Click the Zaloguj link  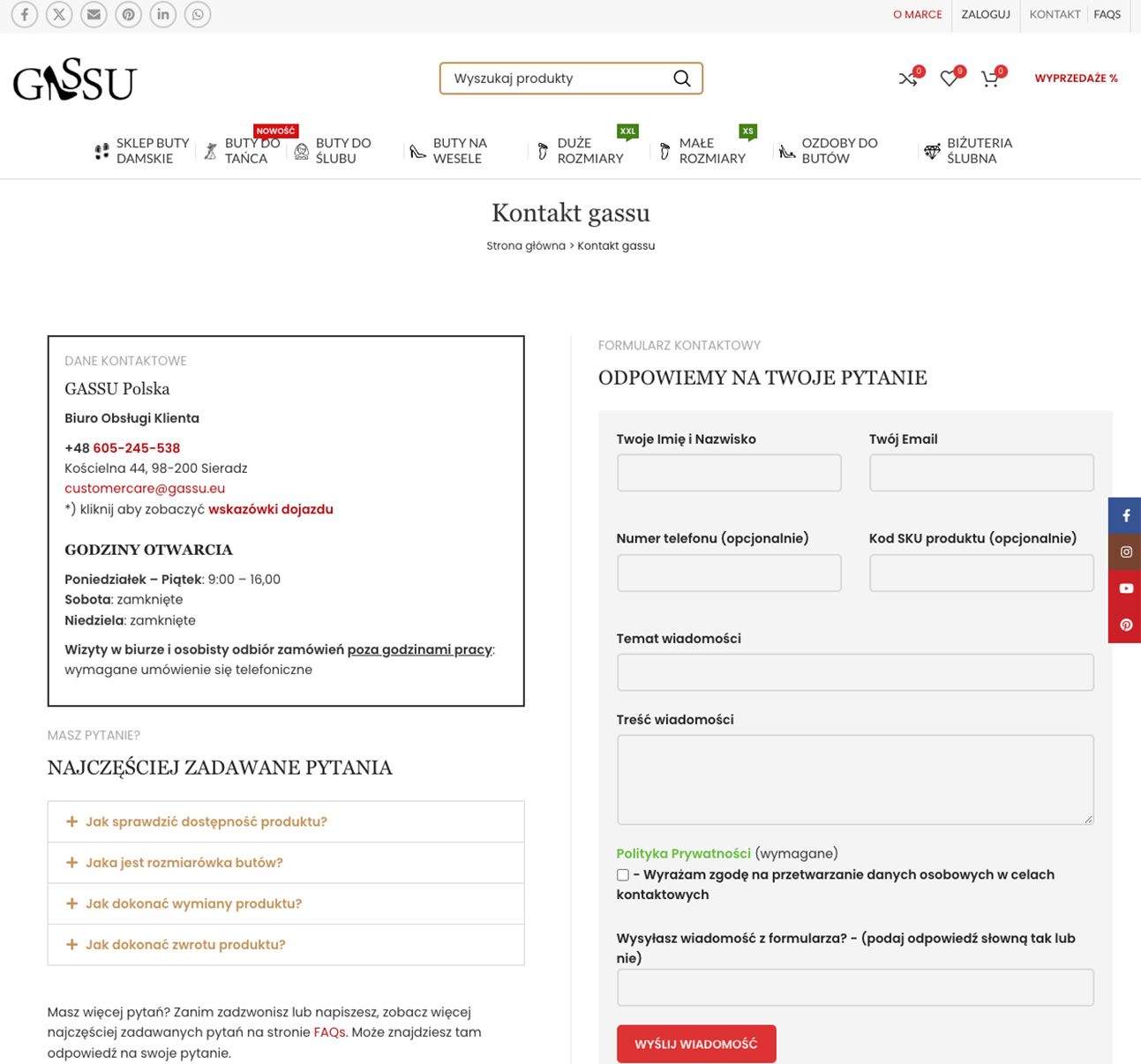(986, 15)
